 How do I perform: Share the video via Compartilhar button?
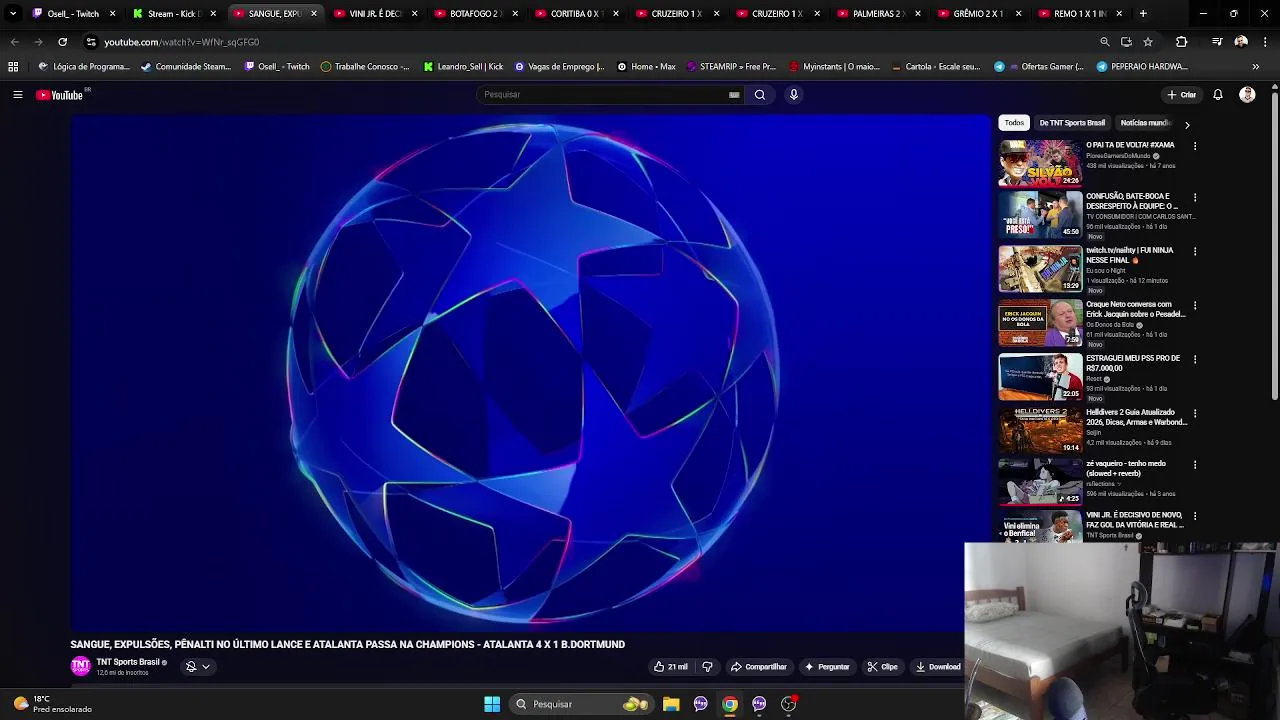758,667
